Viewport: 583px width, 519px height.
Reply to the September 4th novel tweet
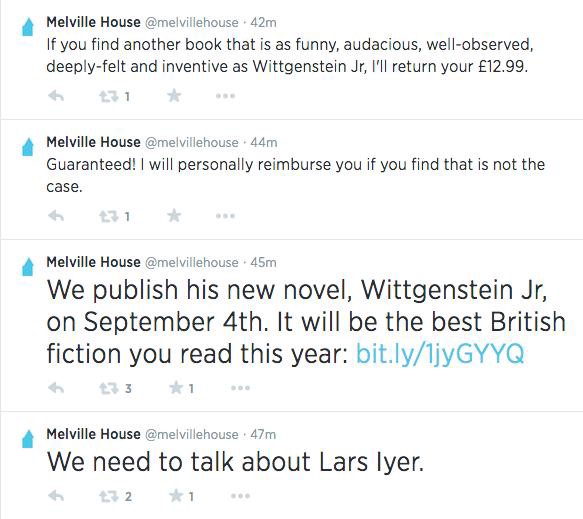[x=56, y=388]
